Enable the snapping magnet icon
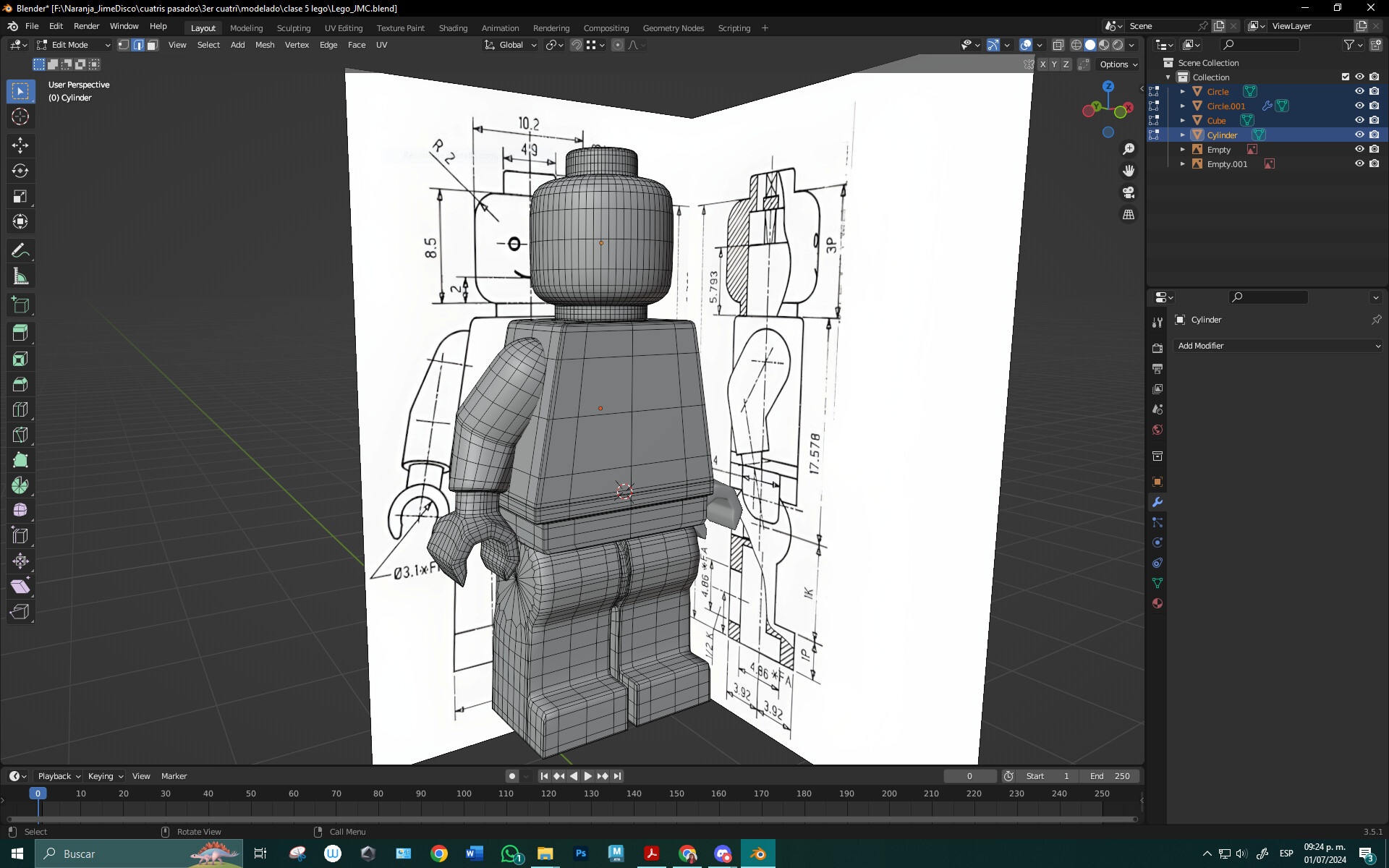The height and width of the screenshot is (868, 1389). coord(577,45)
